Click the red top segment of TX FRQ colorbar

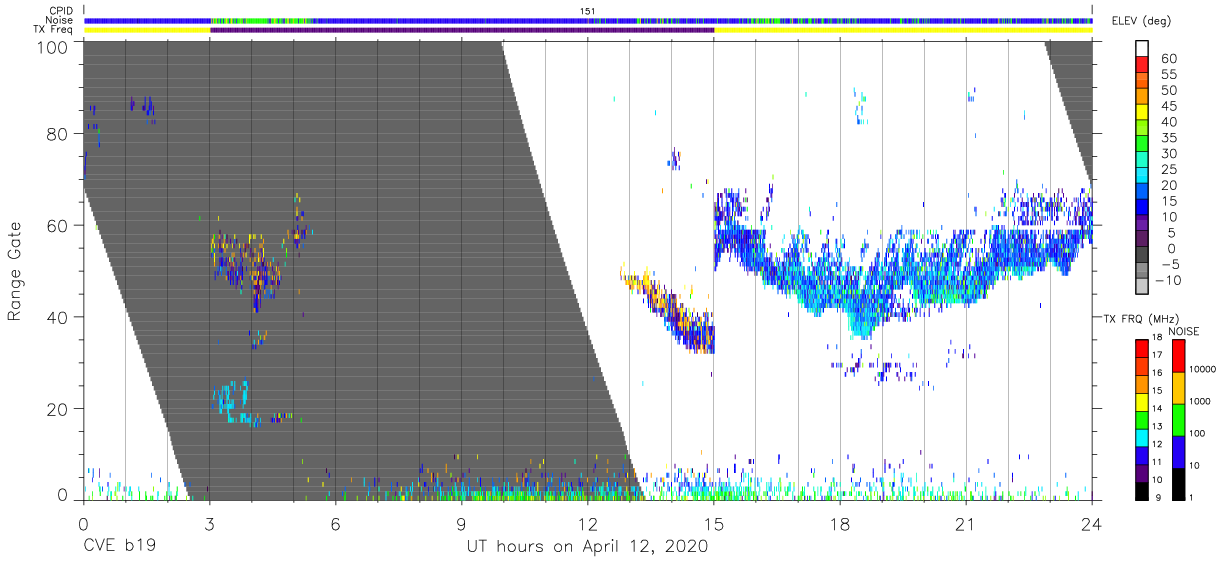pos(1141,349)
